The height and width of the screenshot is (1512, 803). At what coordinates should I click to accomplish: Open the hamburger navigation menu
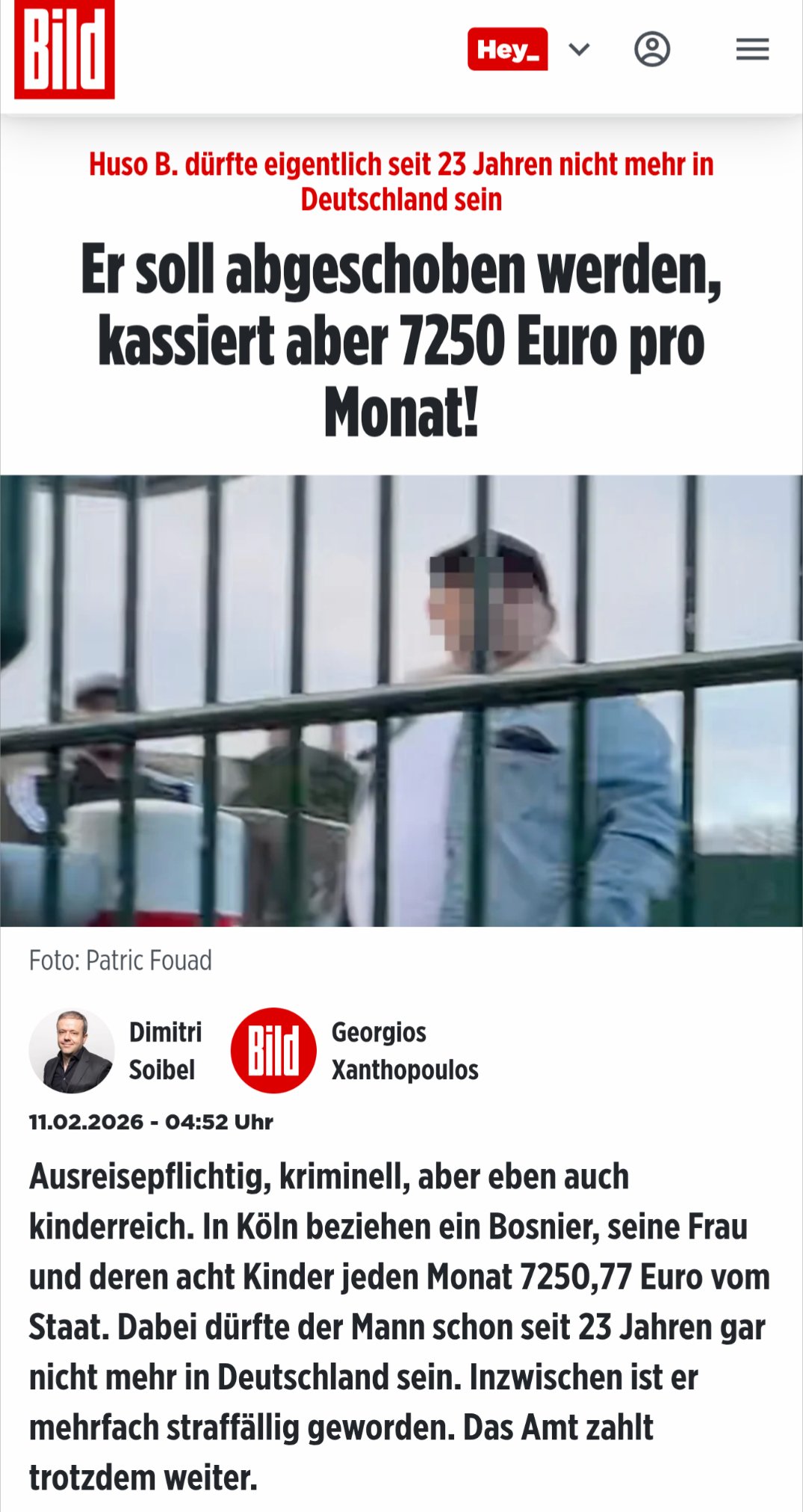pyautogui.click(x=752, y=49)
